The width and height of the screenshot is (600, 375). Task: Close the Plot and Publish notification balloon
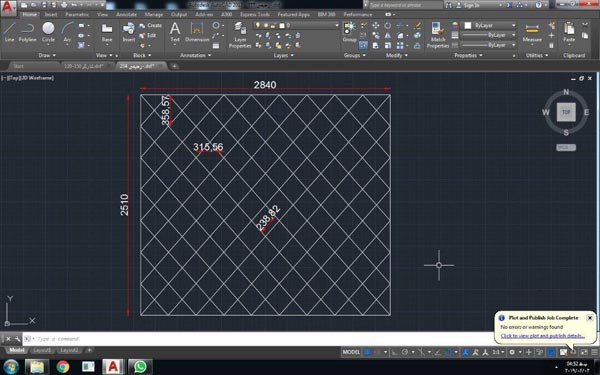(x=590, y=318)
